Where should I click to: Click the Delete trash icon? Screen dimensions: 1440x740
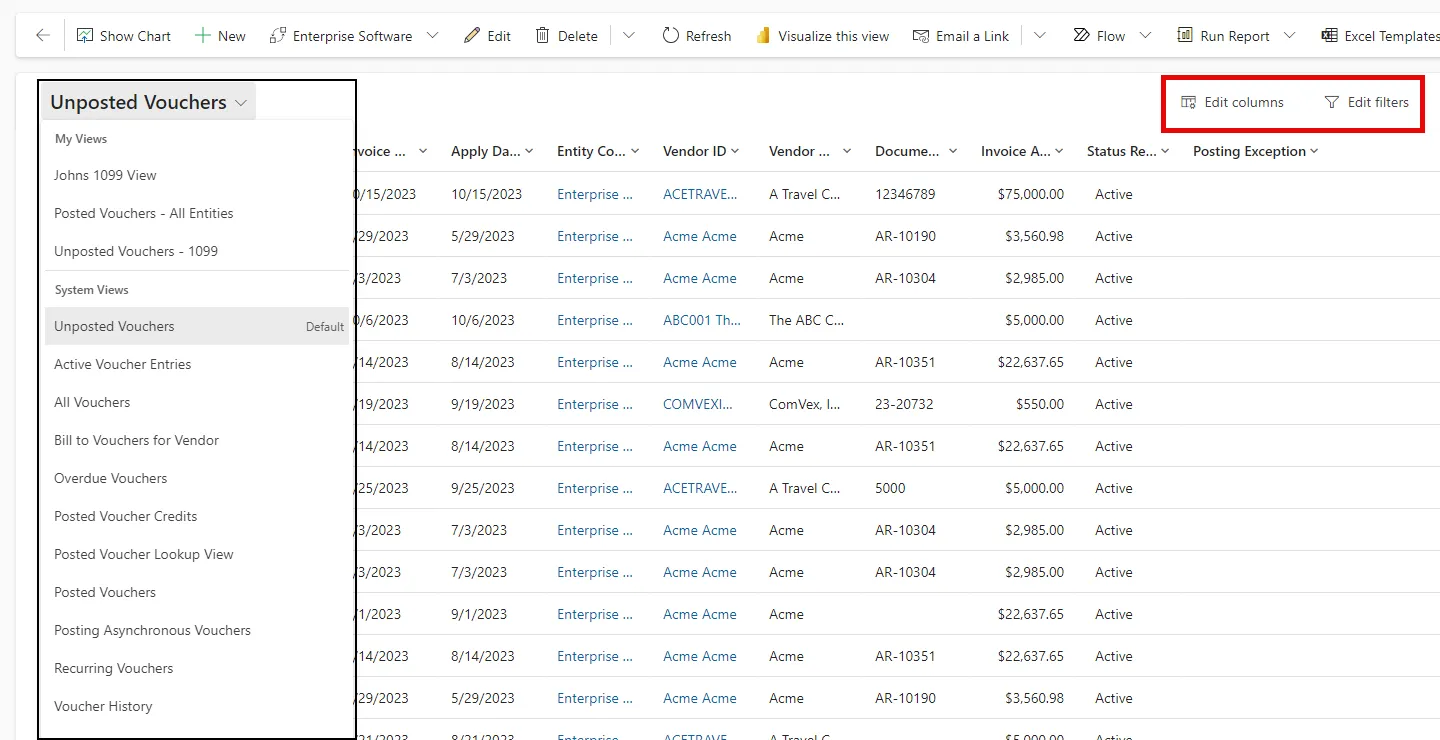[542, 36]
